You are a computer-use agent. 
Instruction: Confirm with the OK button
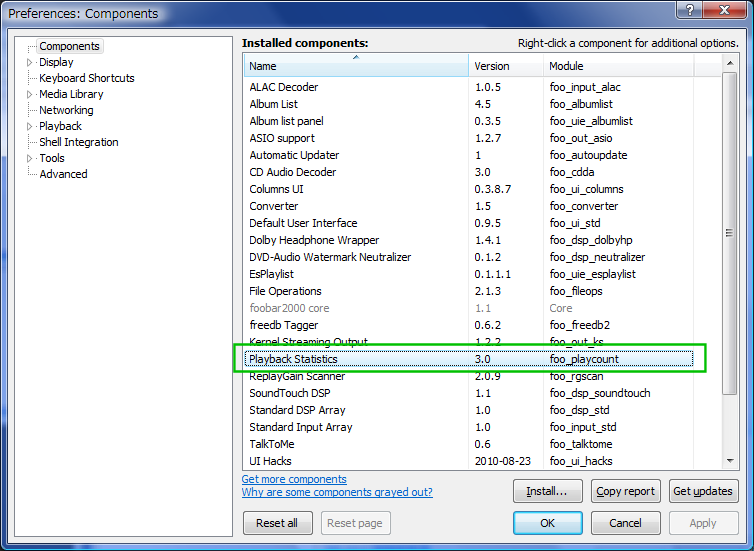(548, 523)
